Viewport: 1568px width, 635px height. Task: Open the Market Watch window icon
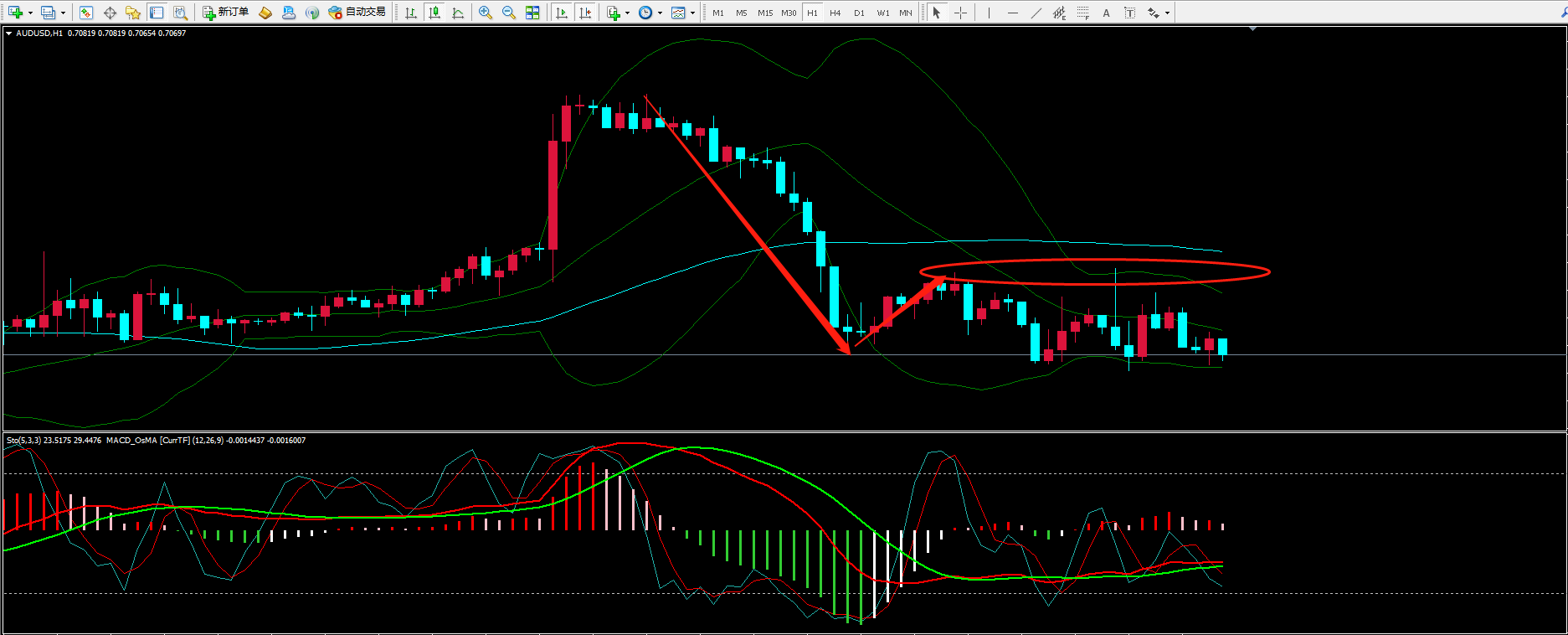coord(86,13)
